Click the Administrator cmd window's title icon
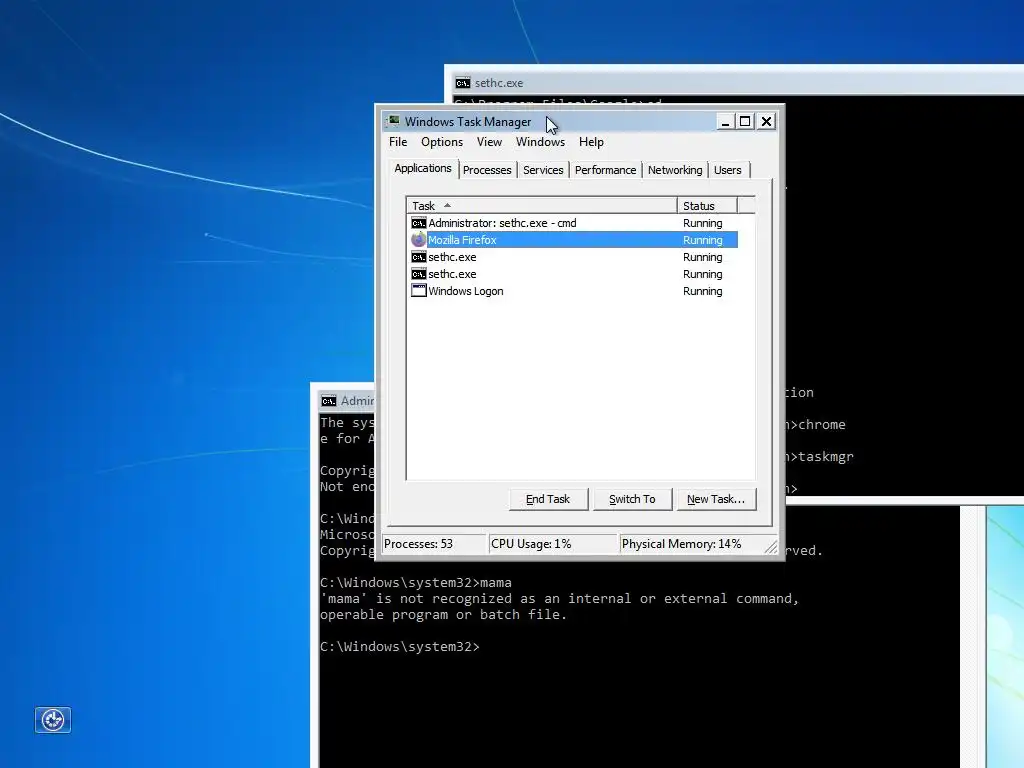This screenshot has height=768, width=1024. [329, 400]
